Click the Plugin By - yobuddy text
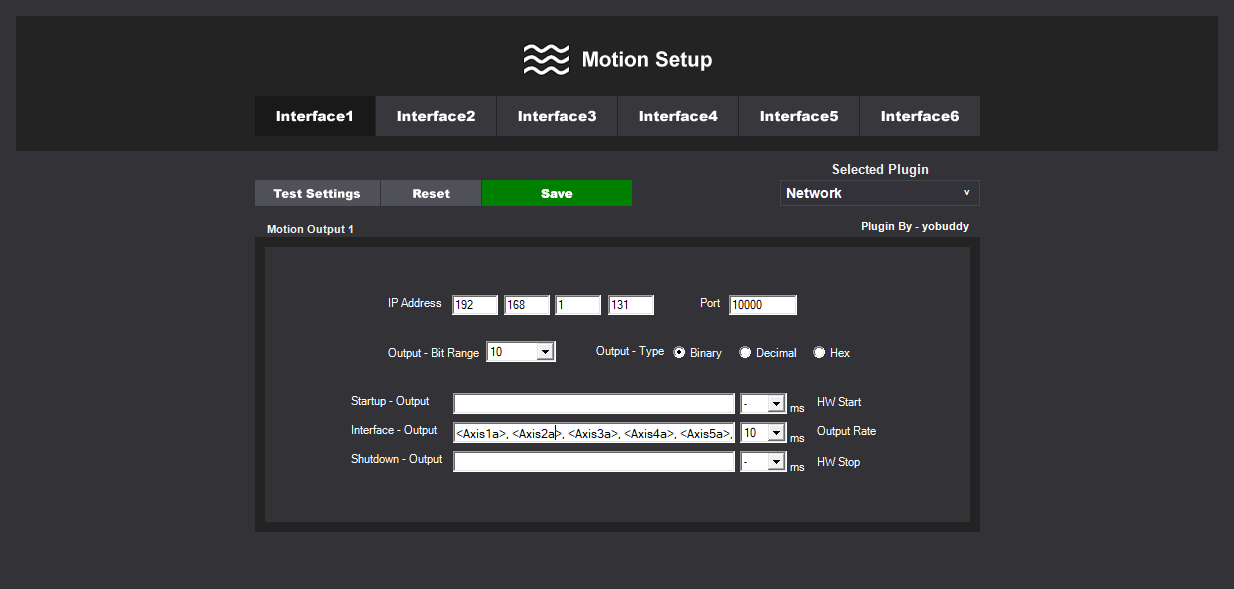The height and width of the screenshot is (589, 1234). click(915, 227)
